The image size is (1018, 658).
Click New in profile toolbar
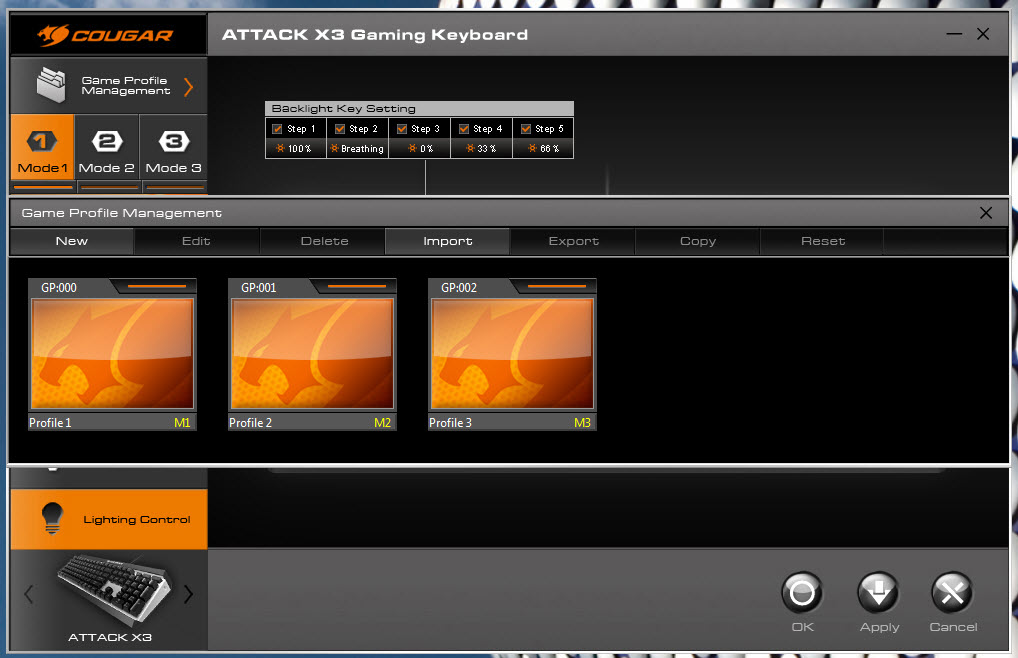[71, 241]
